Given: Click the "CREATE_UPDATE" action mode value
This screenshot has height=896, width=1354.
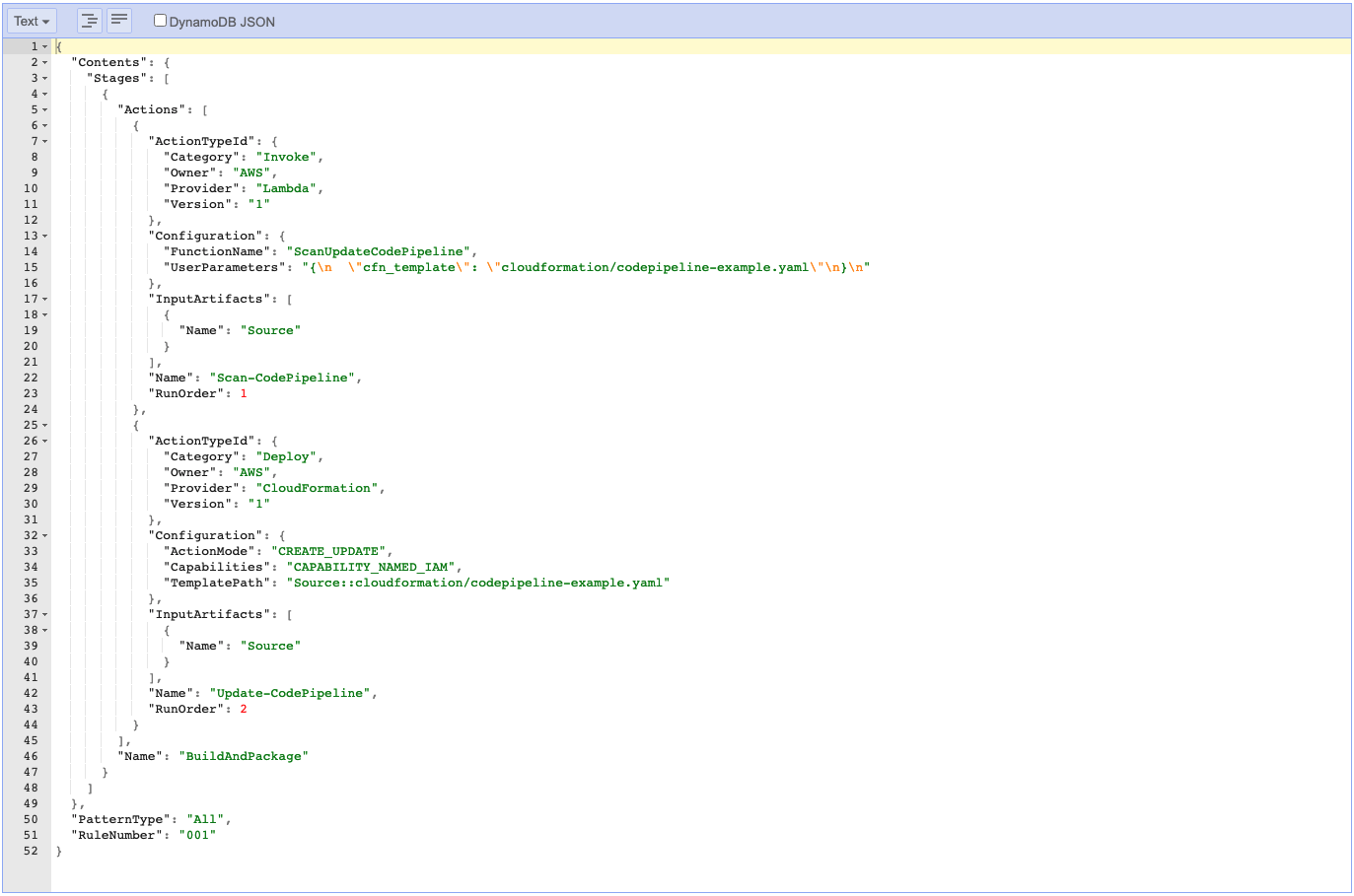Looking at the screenshot, I should (328, 552).
